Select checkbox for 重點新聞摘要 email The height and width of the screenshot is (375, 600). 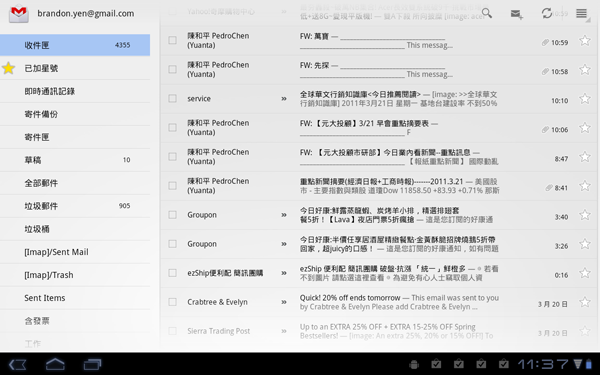tap(173, 186)
